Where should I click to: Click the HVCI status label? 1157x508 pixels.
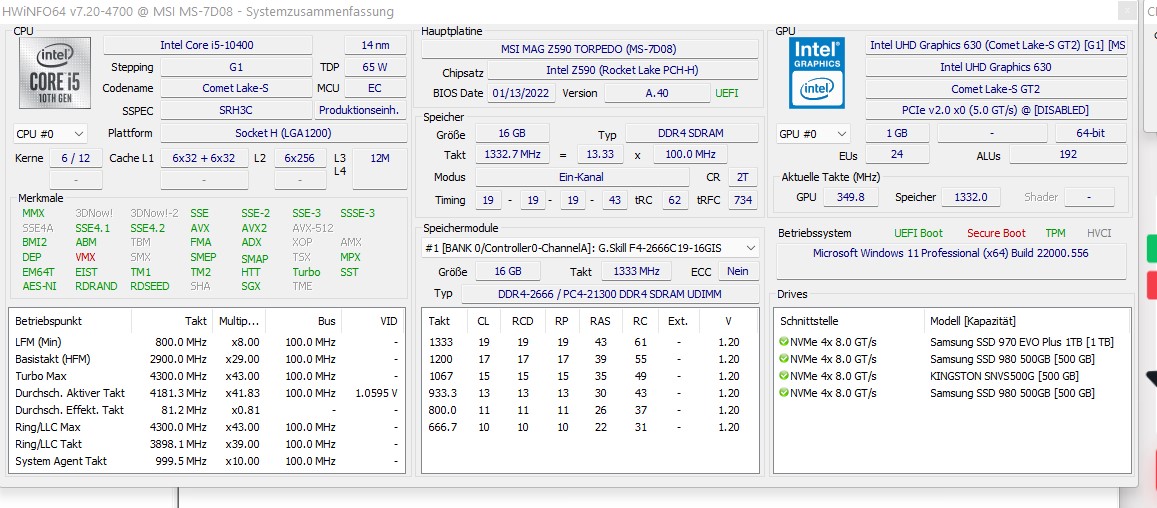tap(1099, 233)
